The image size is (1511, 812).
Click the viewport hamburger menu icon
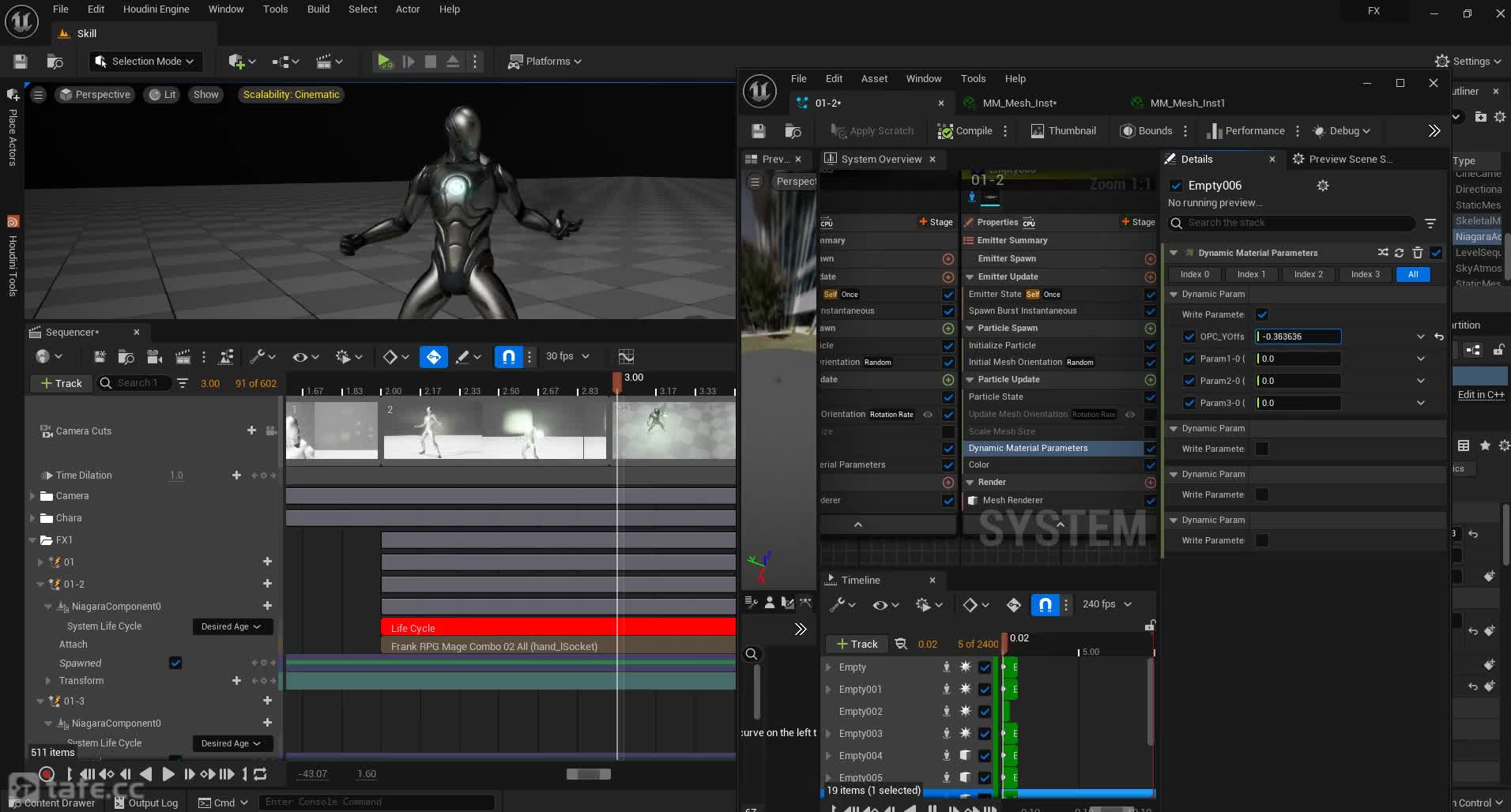point(38,95)
